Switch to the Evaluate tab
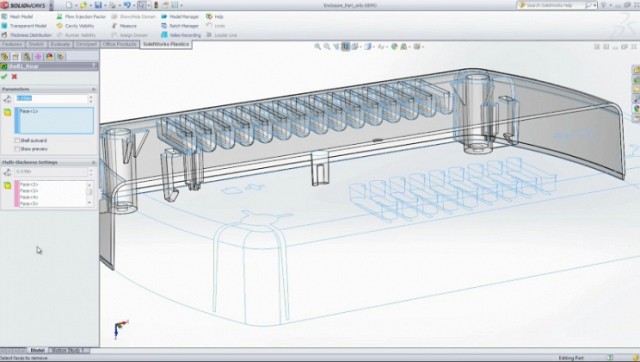Screen dimensions: 640x362 coord(60,44)
